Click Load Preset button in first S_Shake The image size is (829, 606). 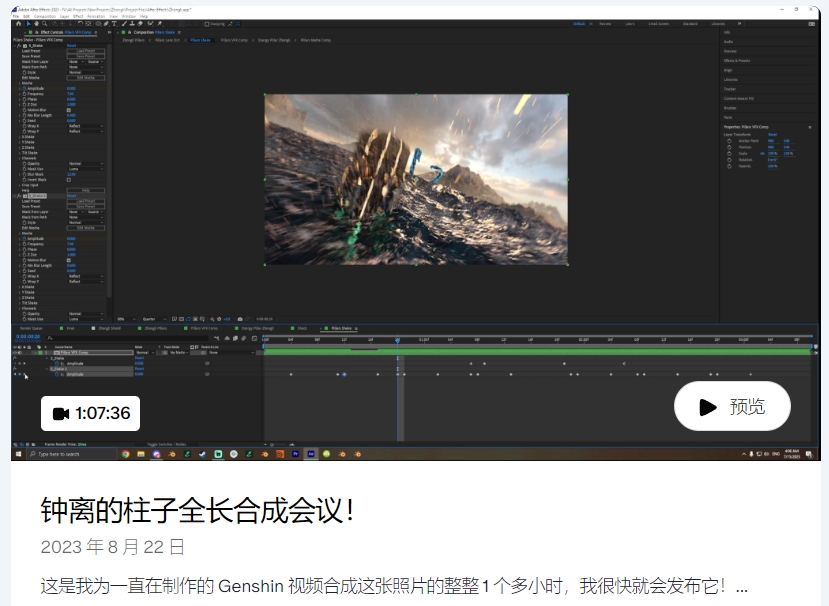click(86, 51)
